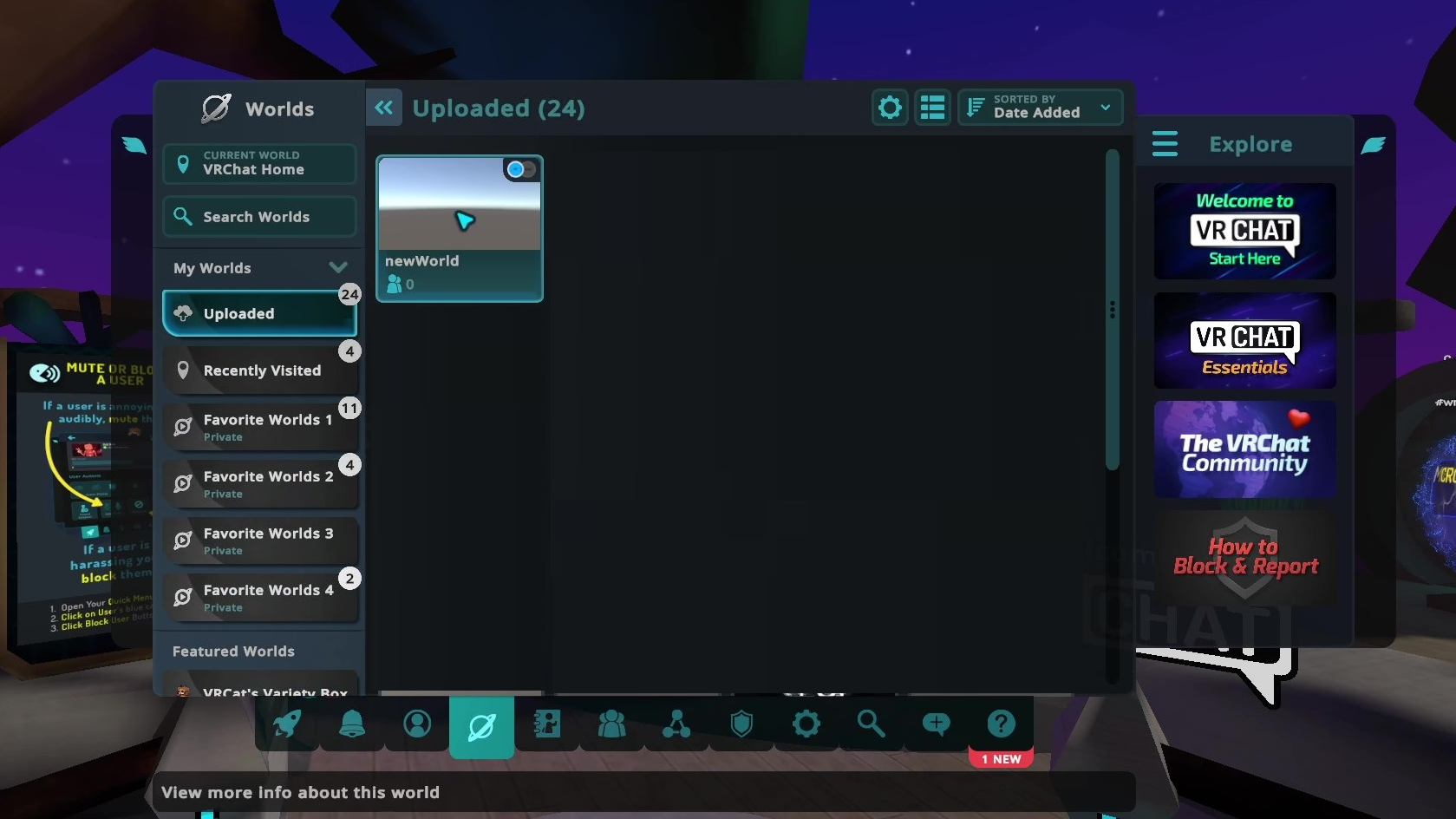Open the VRChat Essentials card
Image resolution: width=1456 pixels, height=819 pixels.
(1244, 340)
